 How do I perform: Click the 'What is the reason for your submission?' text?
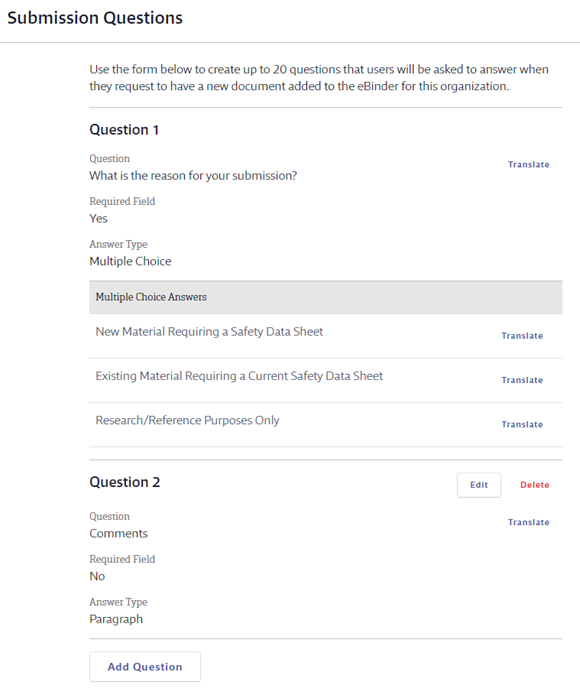tap(193, 176)
